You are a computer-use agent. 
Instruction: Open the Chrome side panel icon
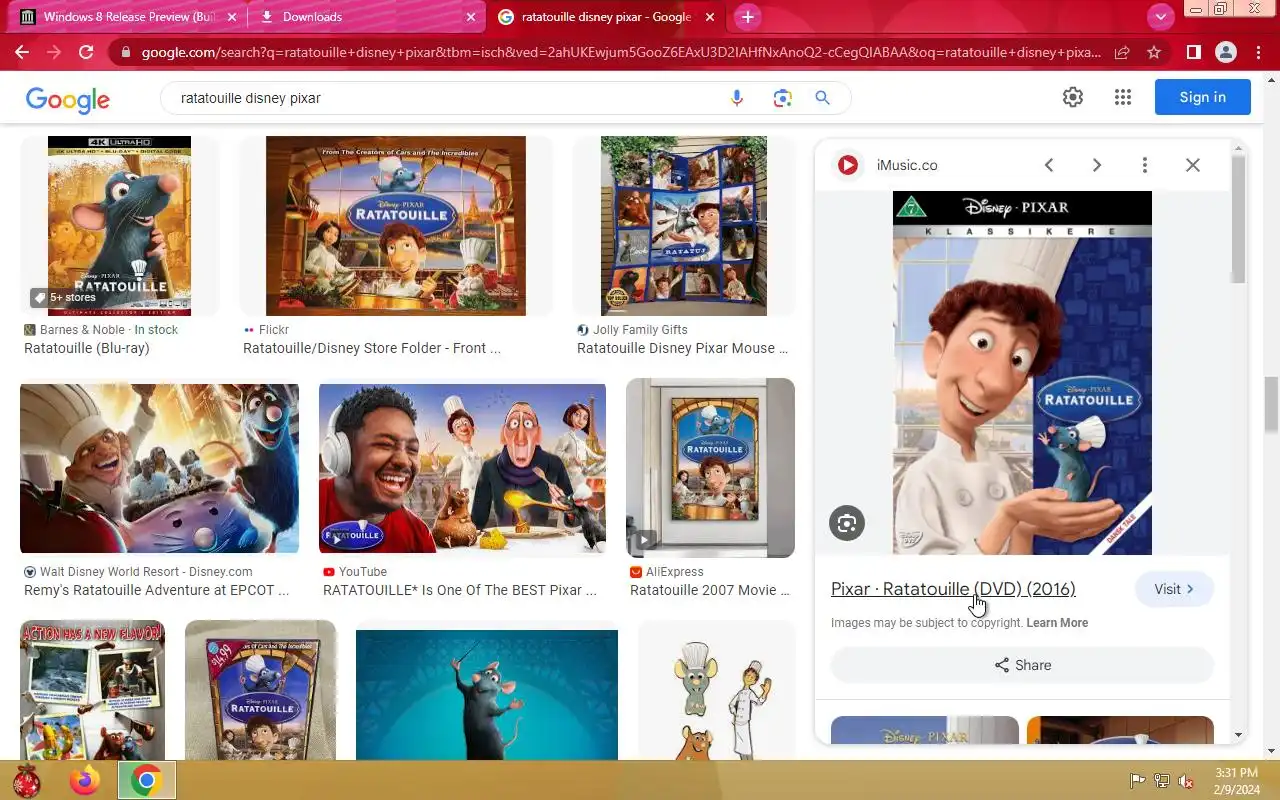(1193, 52)
